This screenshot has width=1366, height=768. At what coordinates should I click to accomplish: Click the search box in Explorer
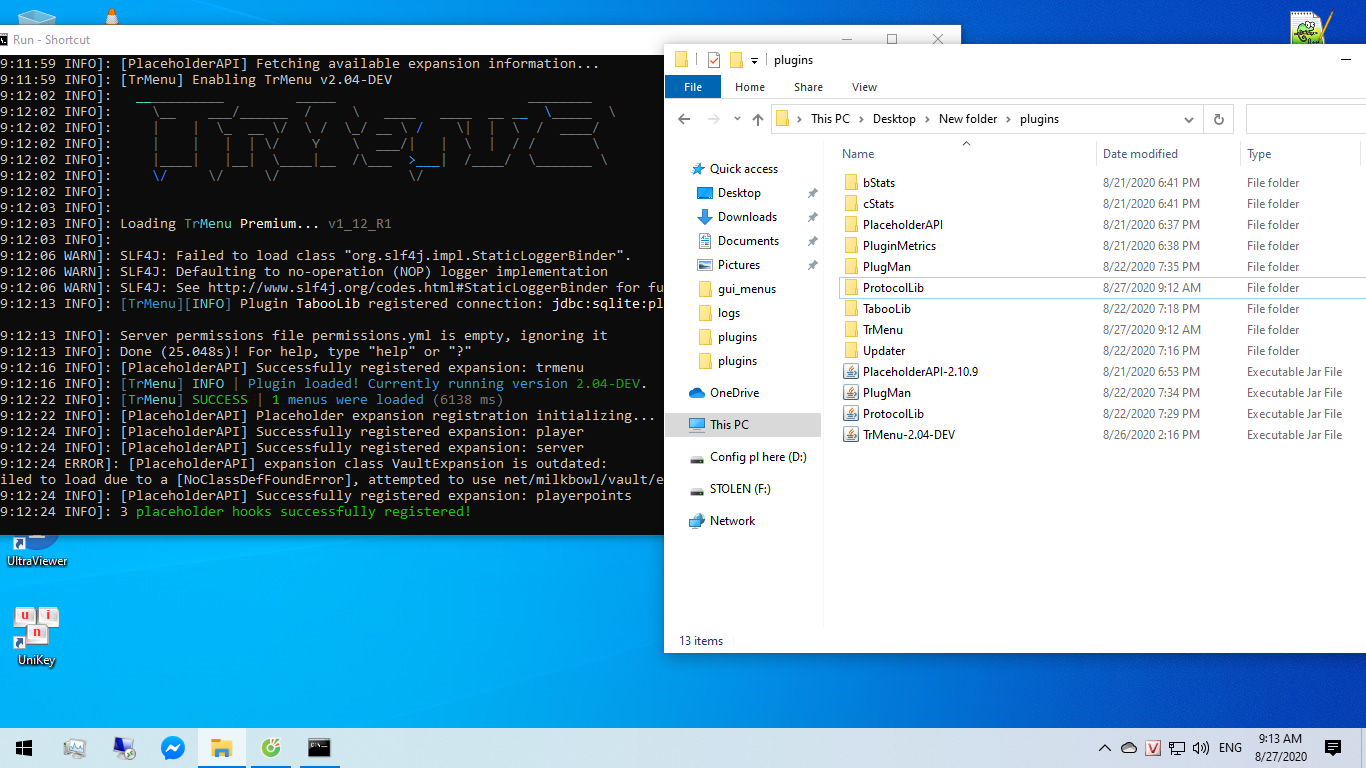coord(1305,119)
